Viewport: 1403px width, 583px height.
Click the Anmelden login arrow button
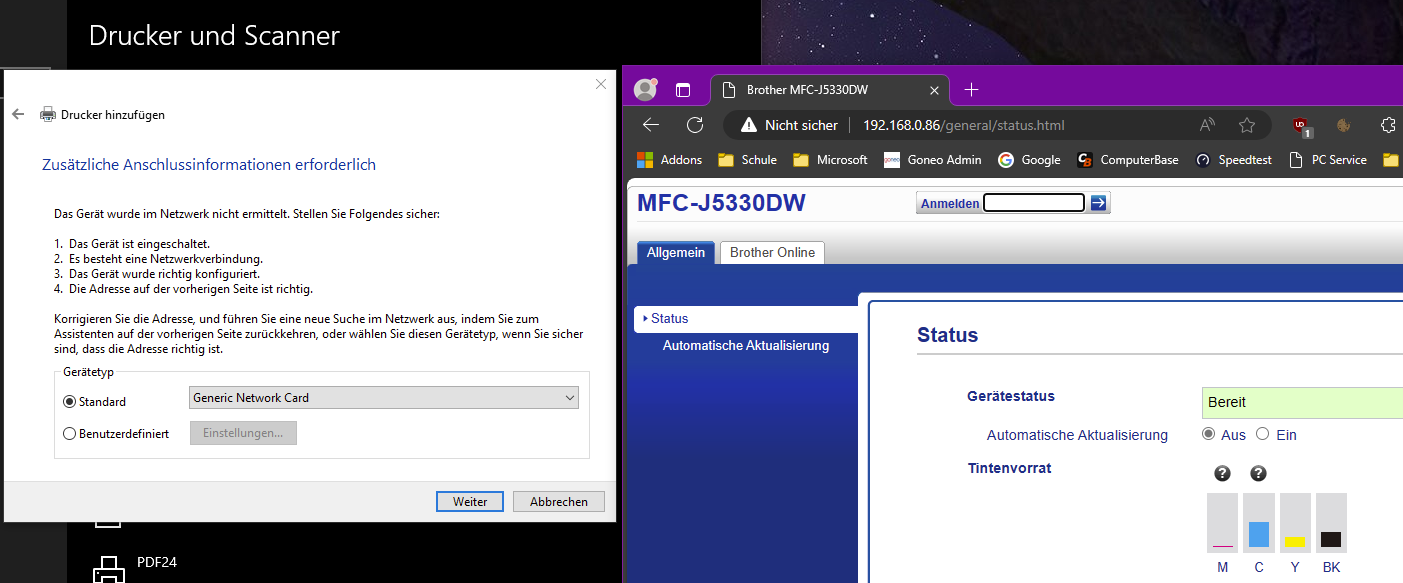[1098, 203]
